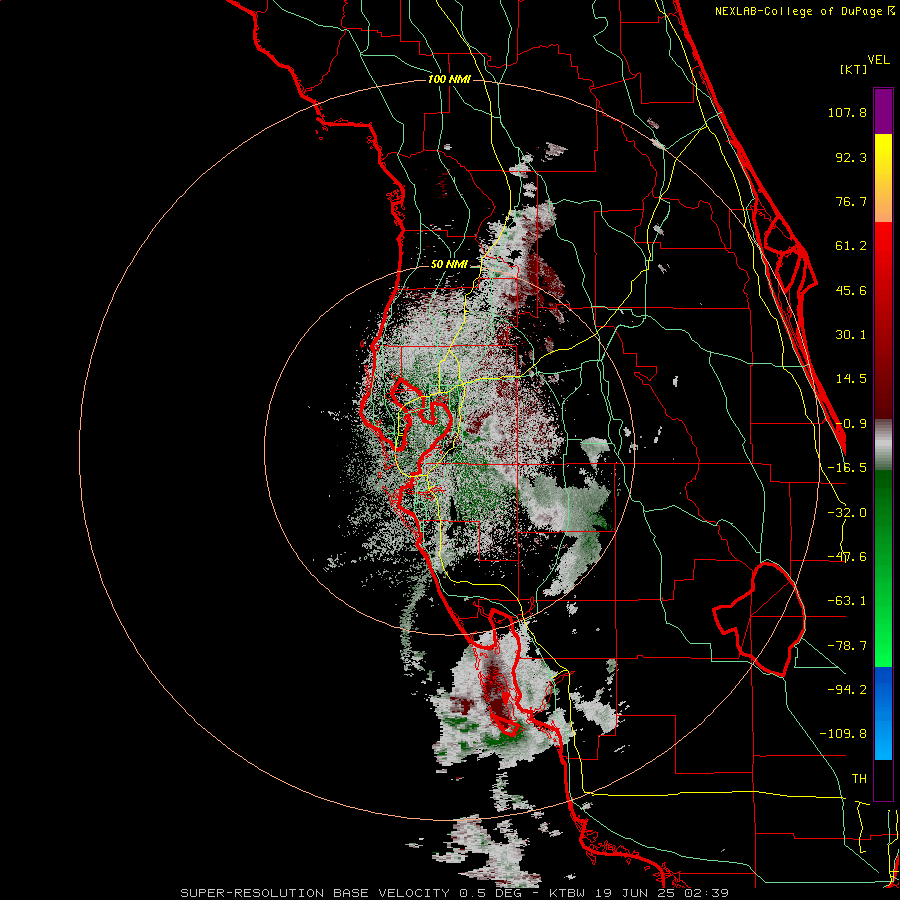Click the [KT] units label

tap(854, 69)
